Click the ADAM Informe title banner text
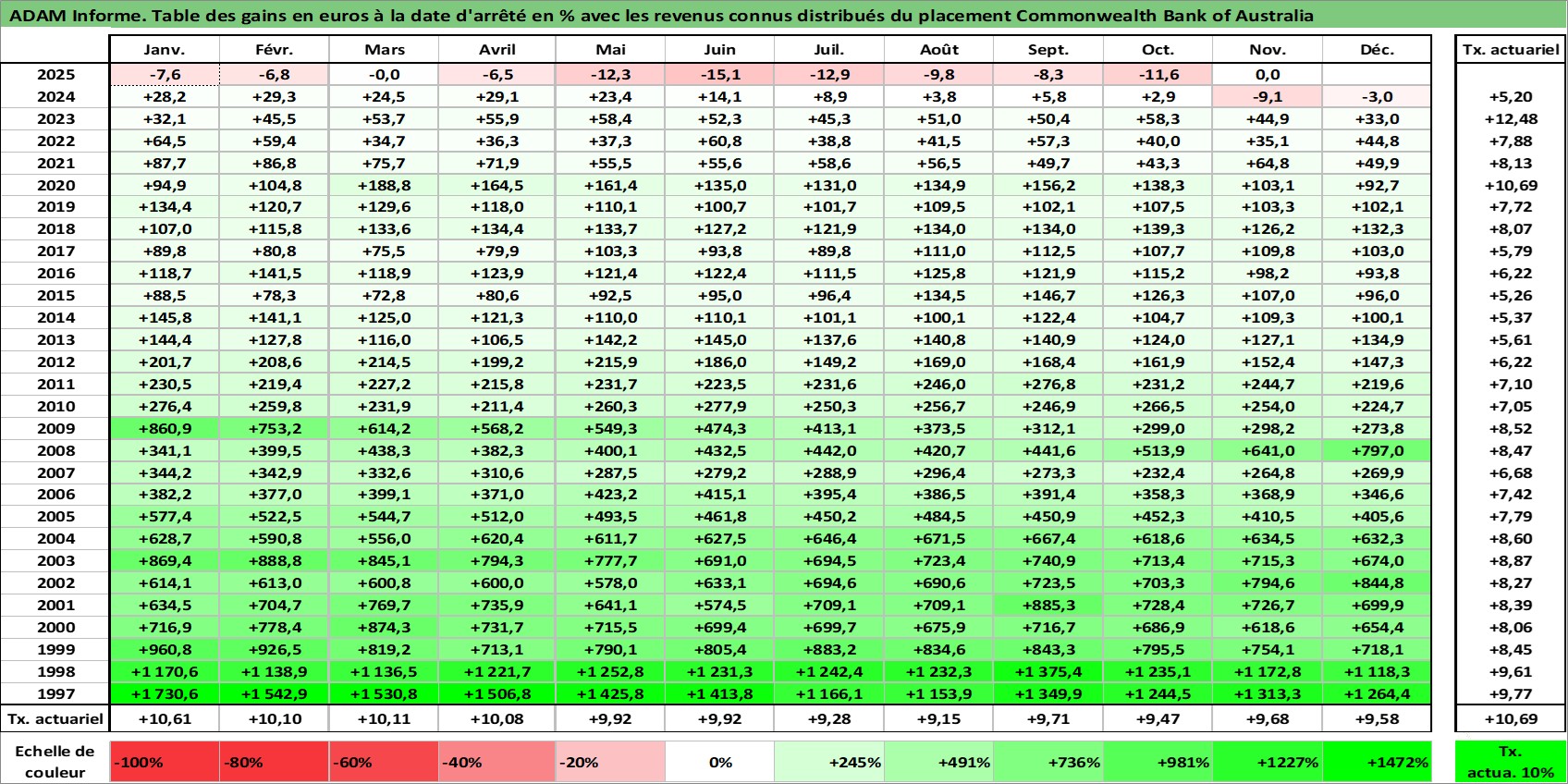This screenshot has width=1568, height=784. pos(661,15)
